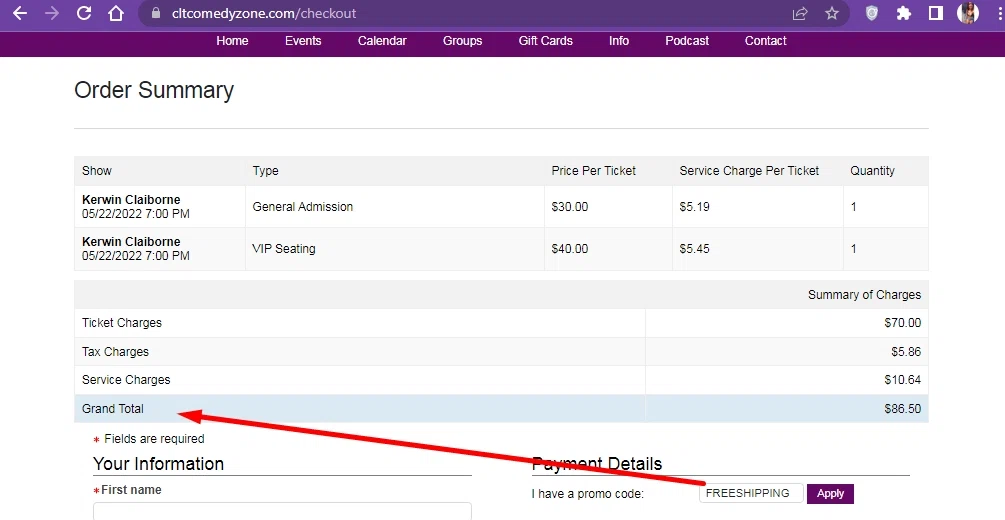Apply the promo code button

pyautogui.click(x=830, y=494)
